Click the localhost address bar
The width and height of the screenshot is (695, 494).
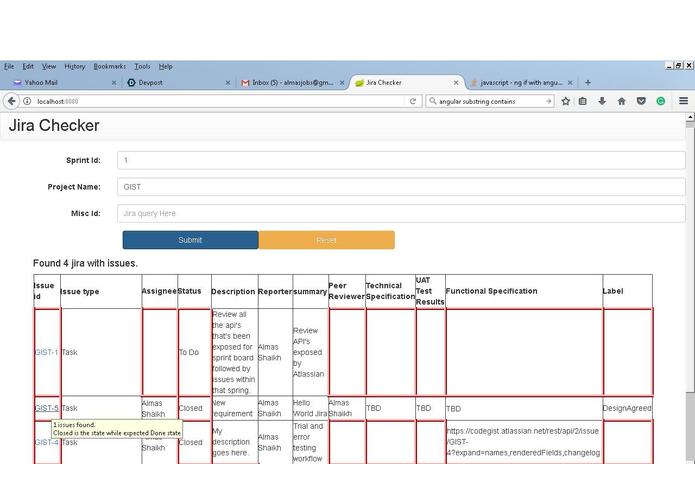(219, 101)
